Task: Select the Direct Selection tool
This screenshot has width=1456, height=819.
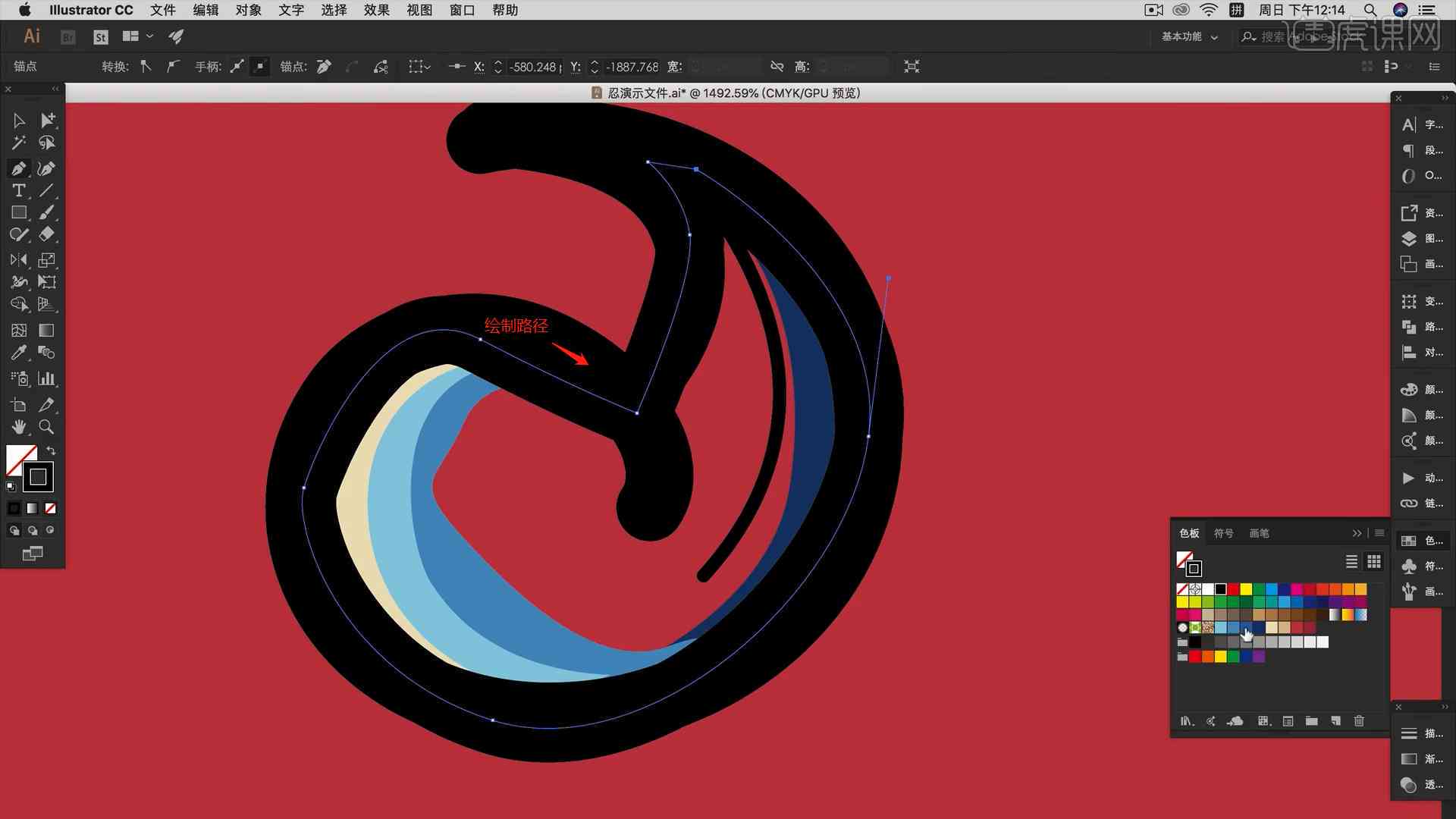Action: [47, 119]
